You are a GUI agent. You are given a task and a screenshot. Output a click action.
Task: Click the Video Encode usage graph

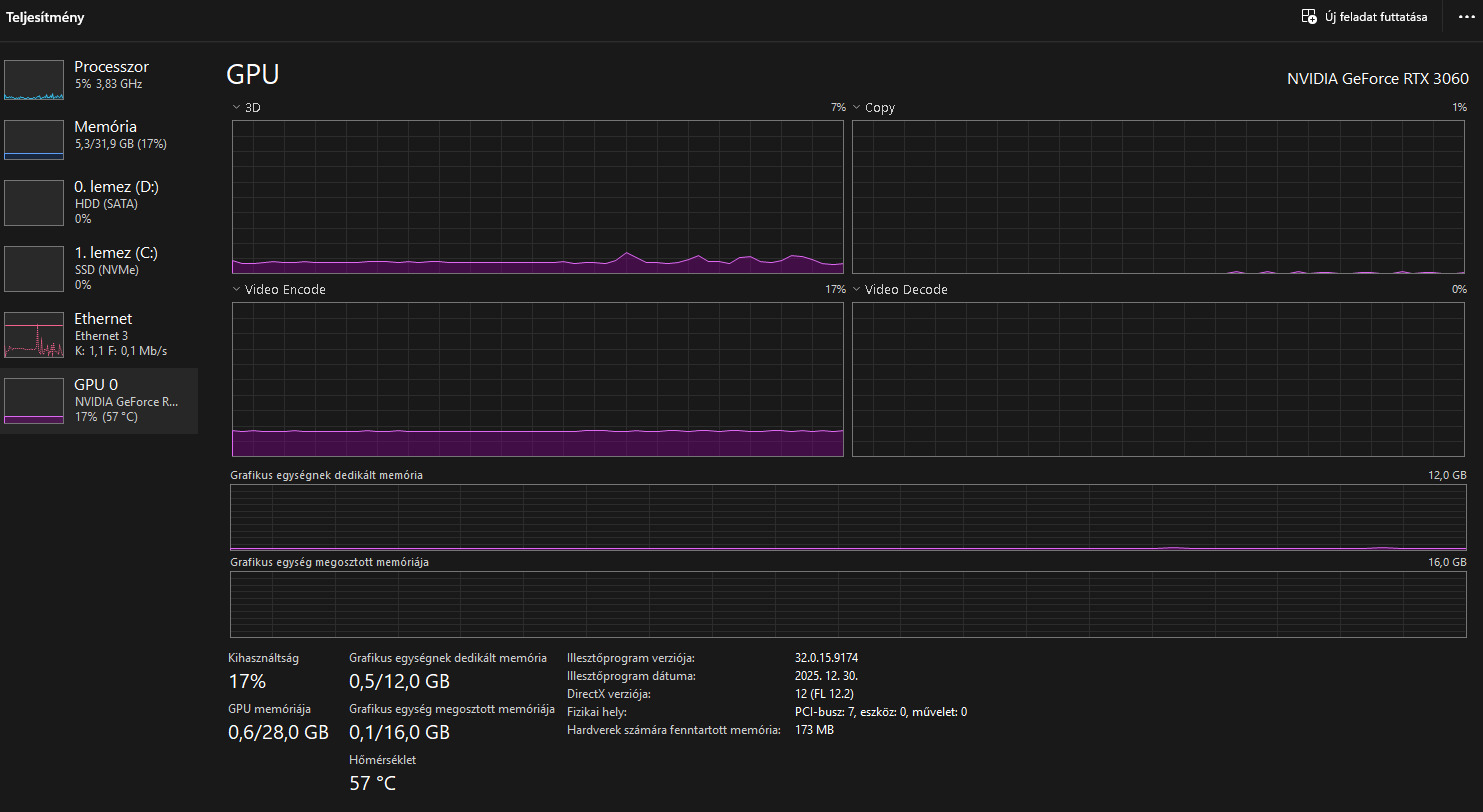(x=537, y=379)
